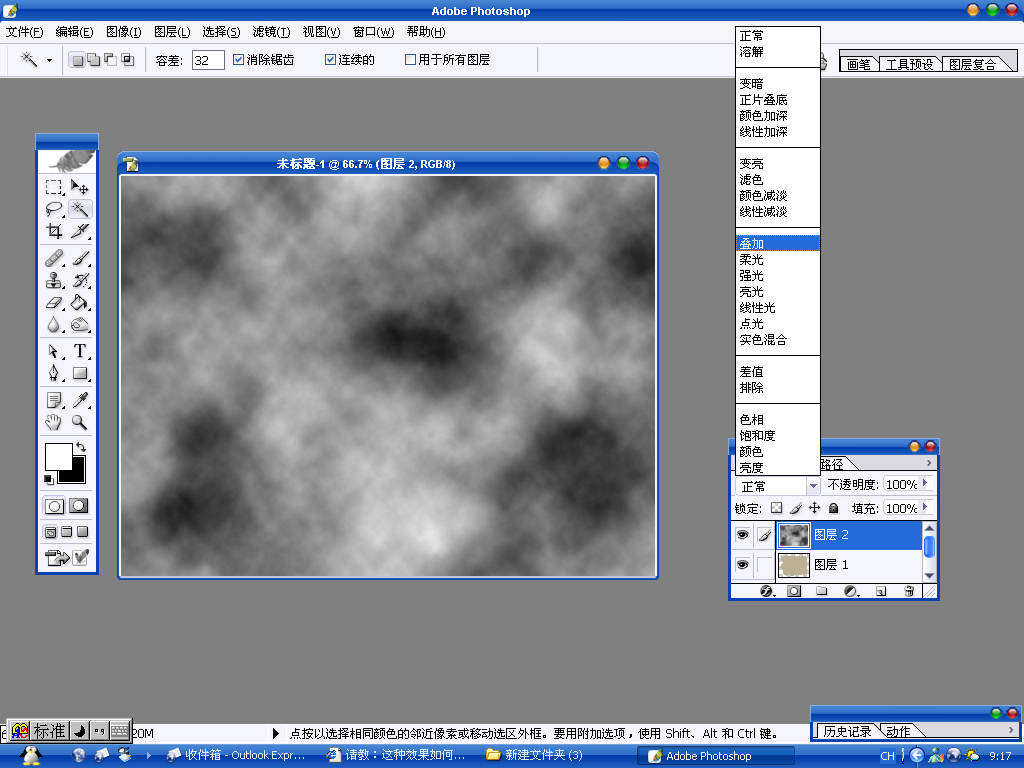Viewport: 1024px width, 768px height.
Task: Reset default foreground and background colors
Action: coord(48,480)
